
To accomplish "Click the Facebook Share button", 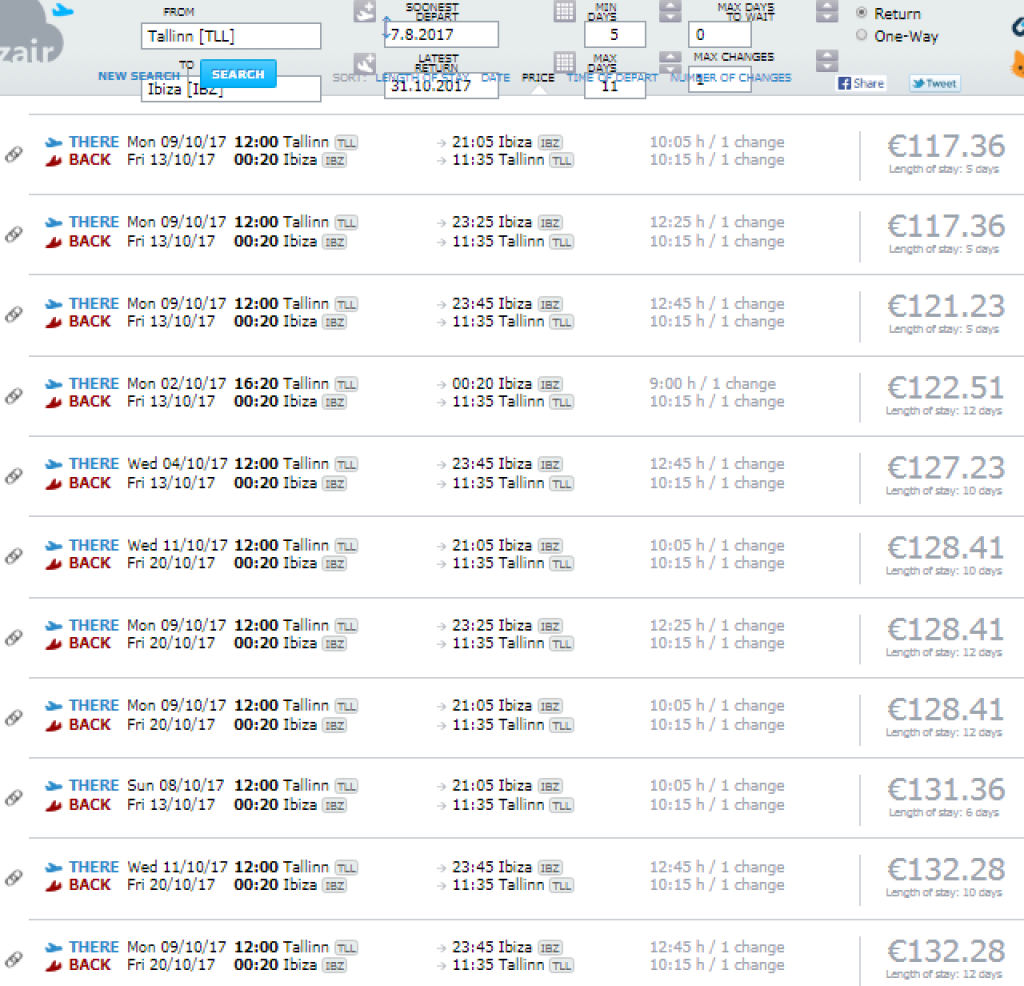I will click(860, 84).
